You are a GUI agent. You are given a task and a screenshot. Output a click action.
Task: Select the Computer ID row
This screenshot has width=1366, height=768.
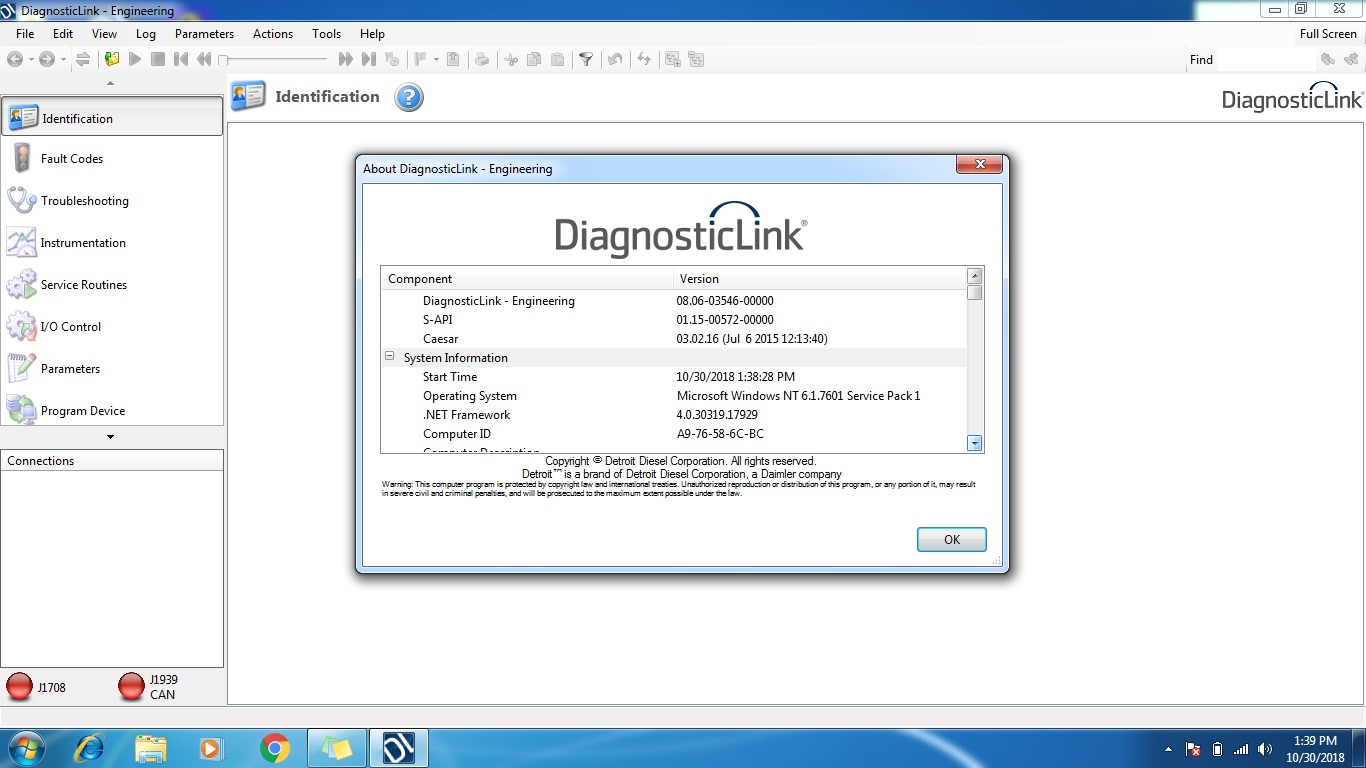click(674, 434)
